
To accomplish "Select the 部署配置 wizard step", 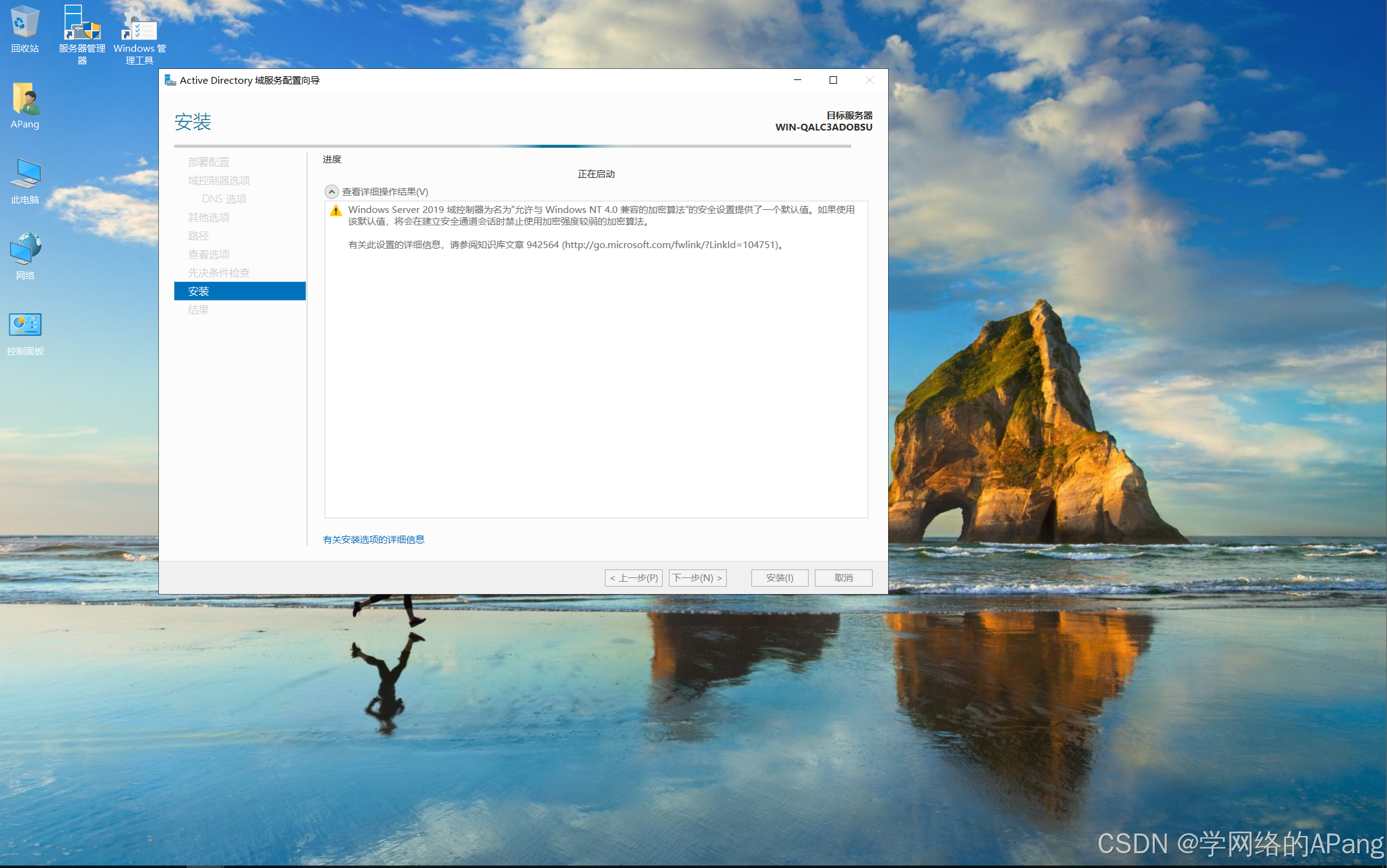I will (x=208, y=162).
